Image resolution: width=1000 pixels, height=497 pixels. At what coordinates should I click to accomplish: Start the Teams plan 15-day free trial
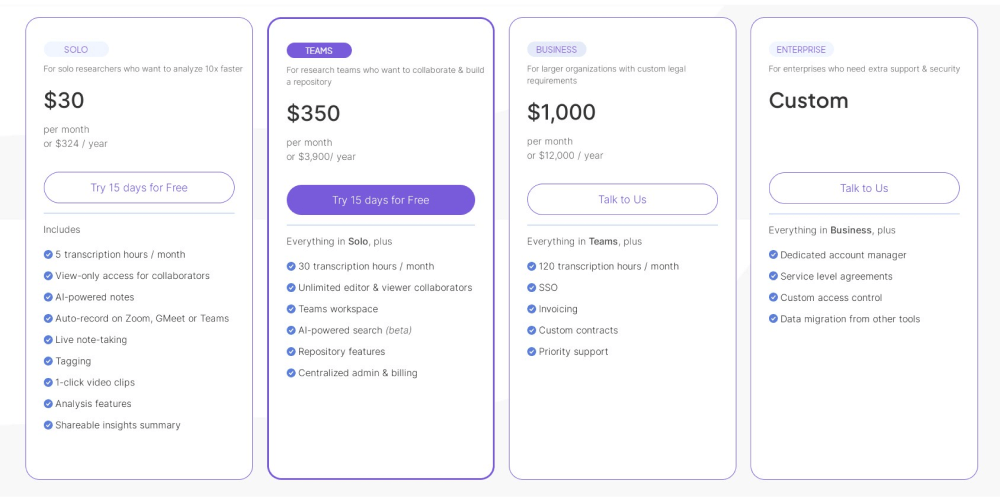tap(380, 200)
